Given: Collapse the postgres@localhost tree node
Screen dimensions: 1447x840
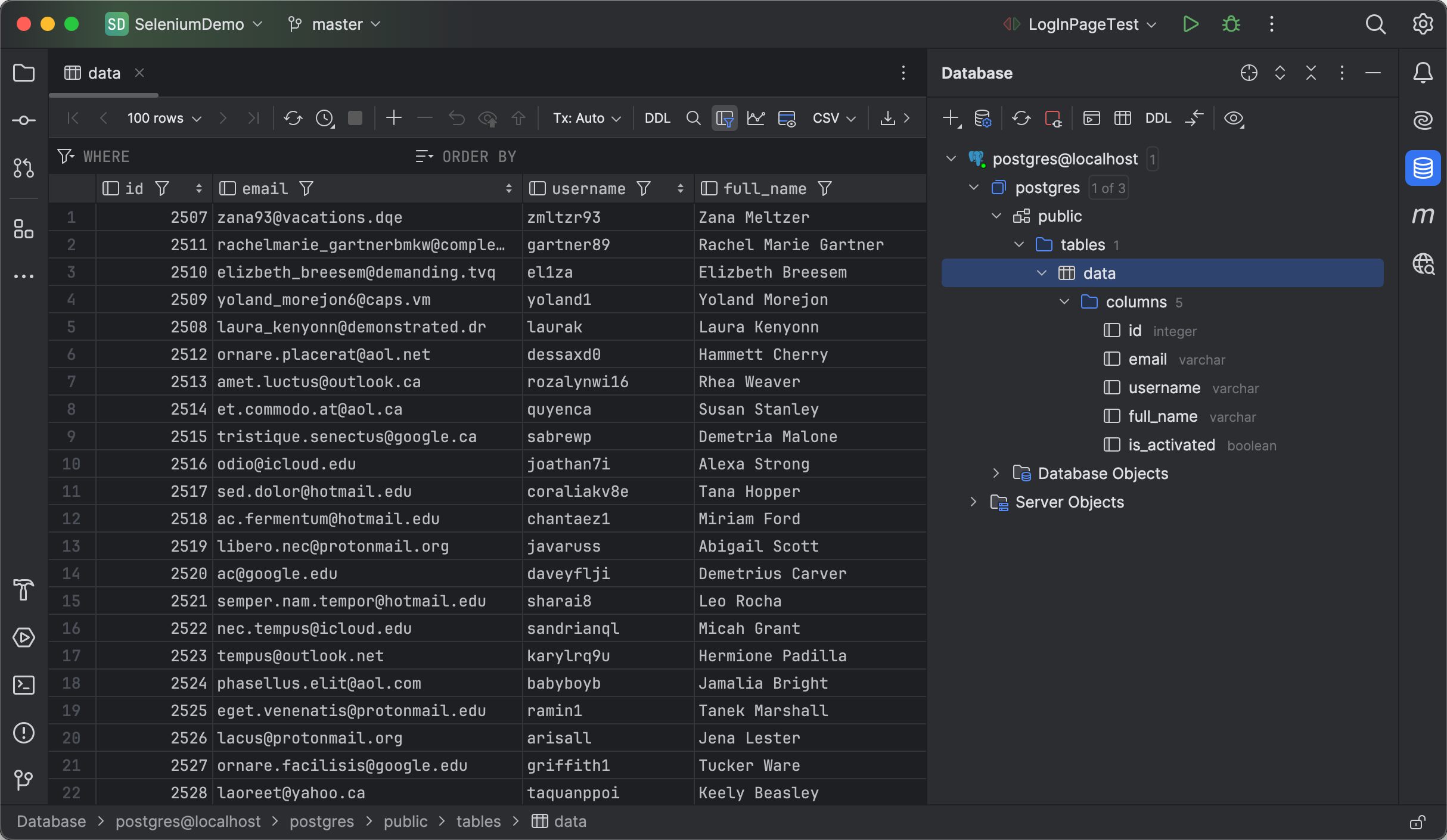Looking at the screenshot, I should (x=951, y=158).
